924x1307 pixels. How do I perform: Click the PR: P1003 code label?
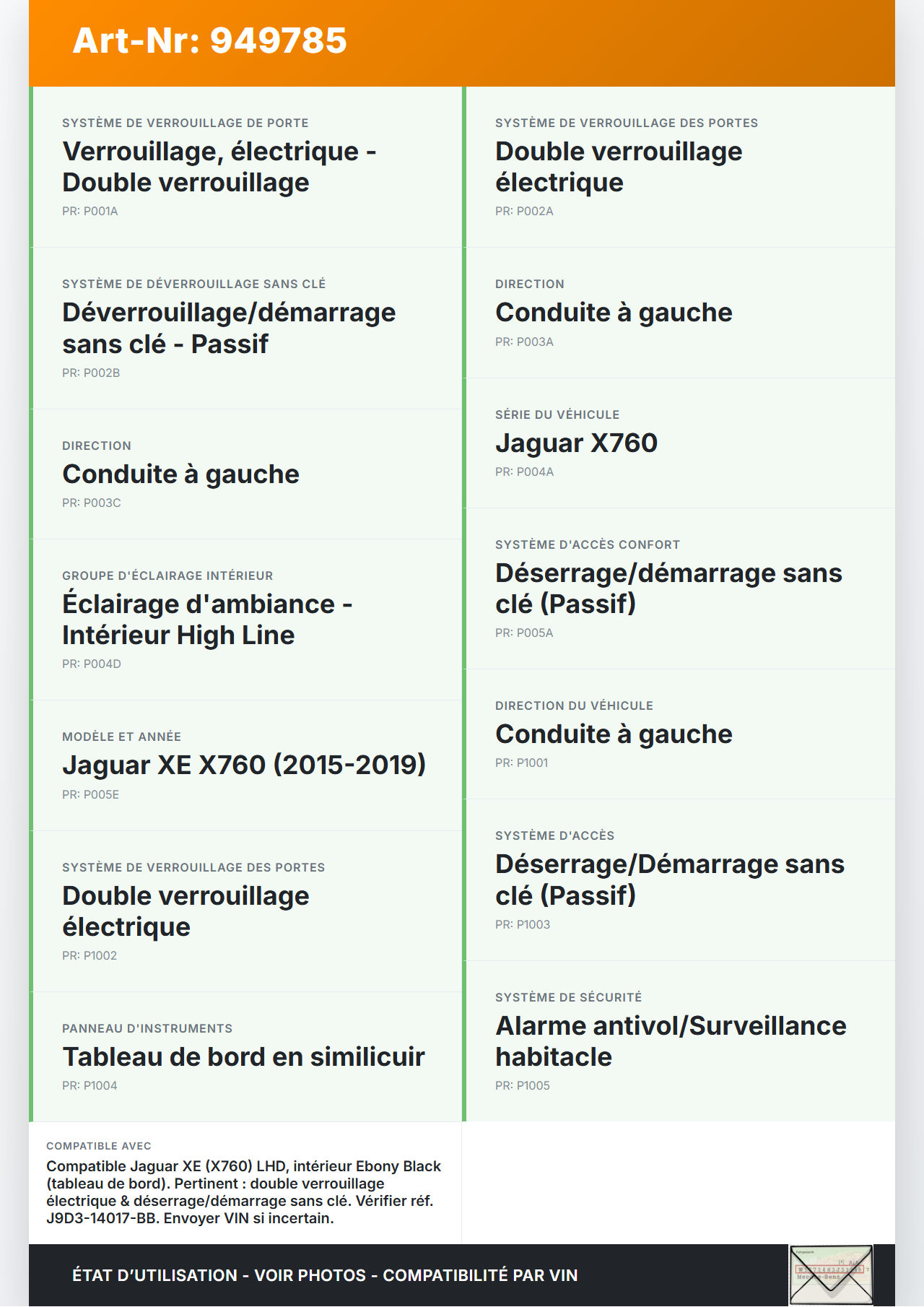pyautogui.click(x=523, y=925)
